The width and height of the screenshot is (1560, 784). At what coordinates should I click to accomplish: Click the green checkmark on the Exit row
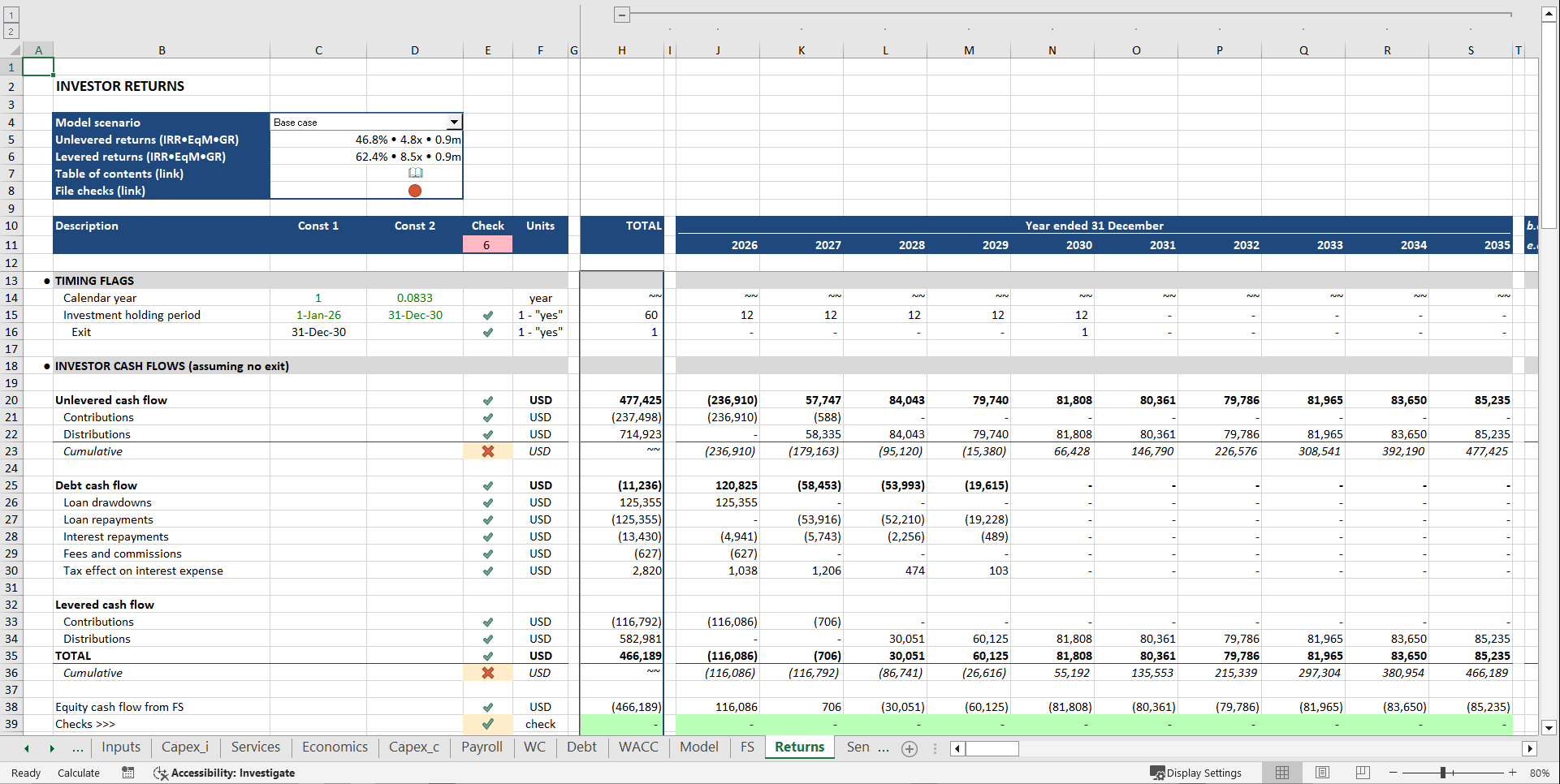pos(487,332)
